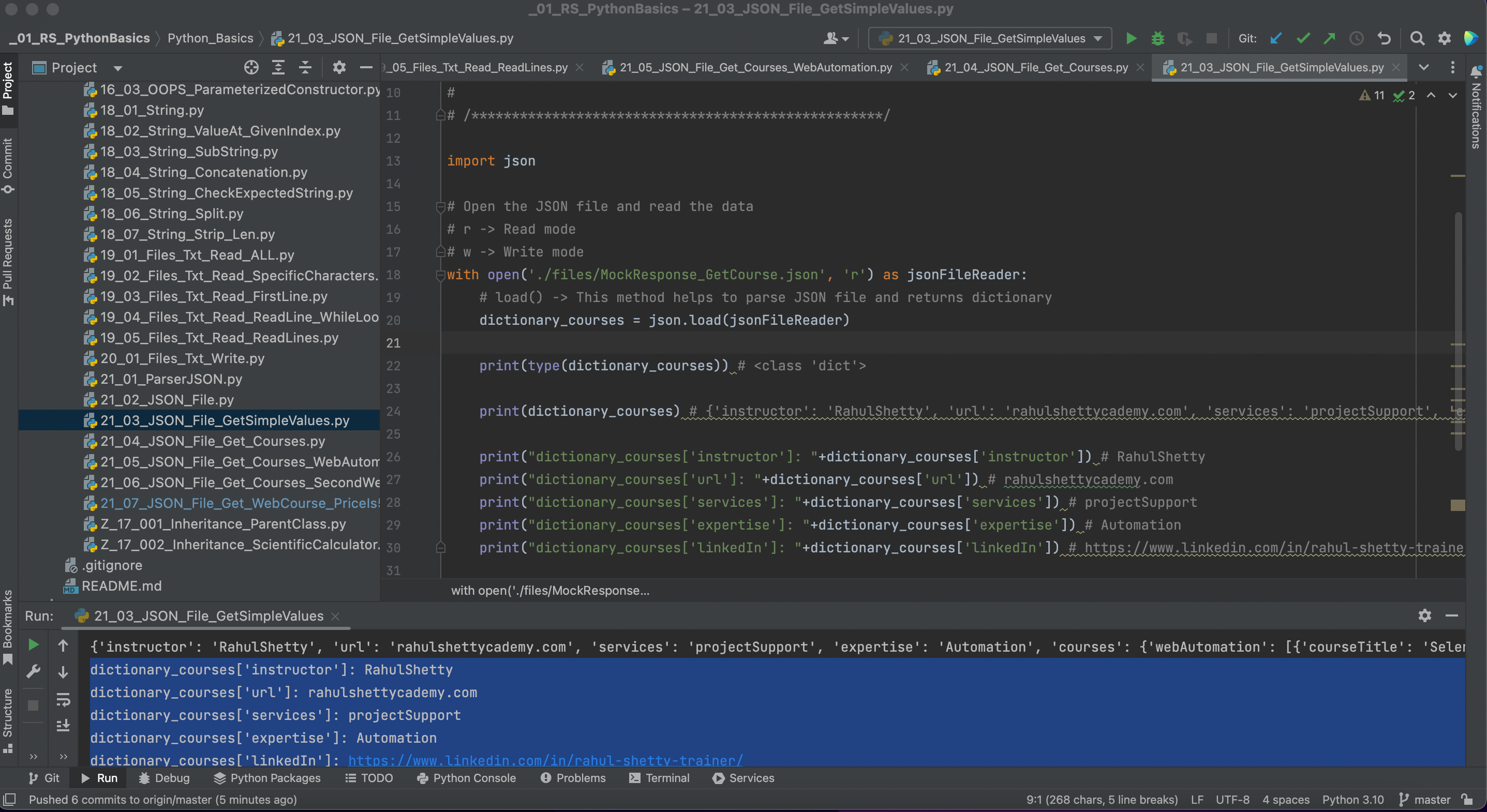Move down the stack trace arrow
This screenshot has width=1487, height=812.
[63, 672]
